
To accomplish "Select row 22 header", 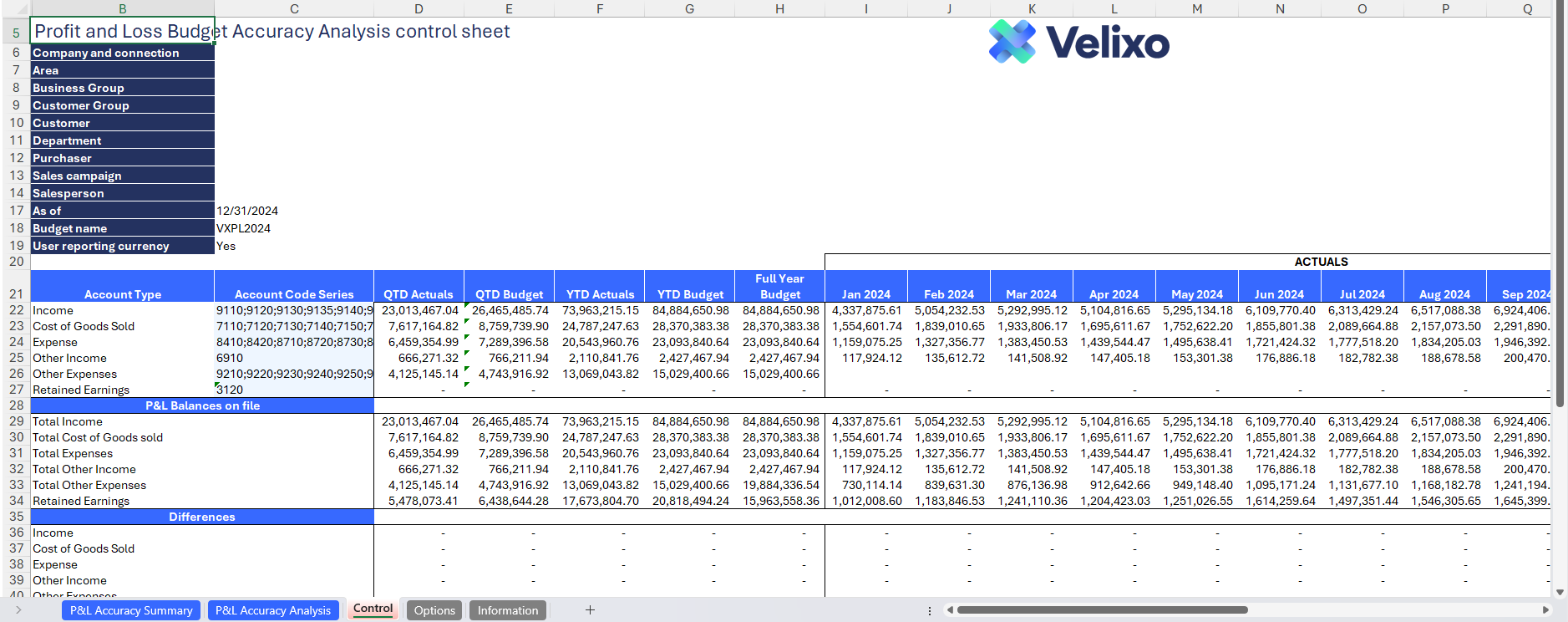I will [x=16, y=310].
